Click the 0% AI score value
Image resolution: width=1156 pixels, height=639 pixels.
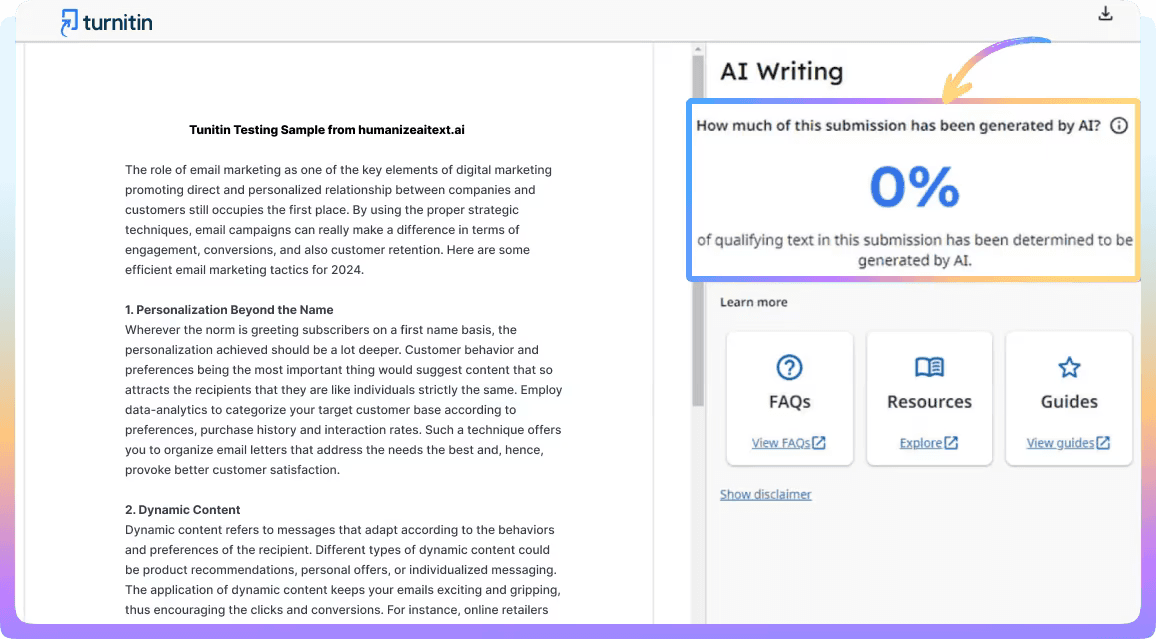(914, 186)
